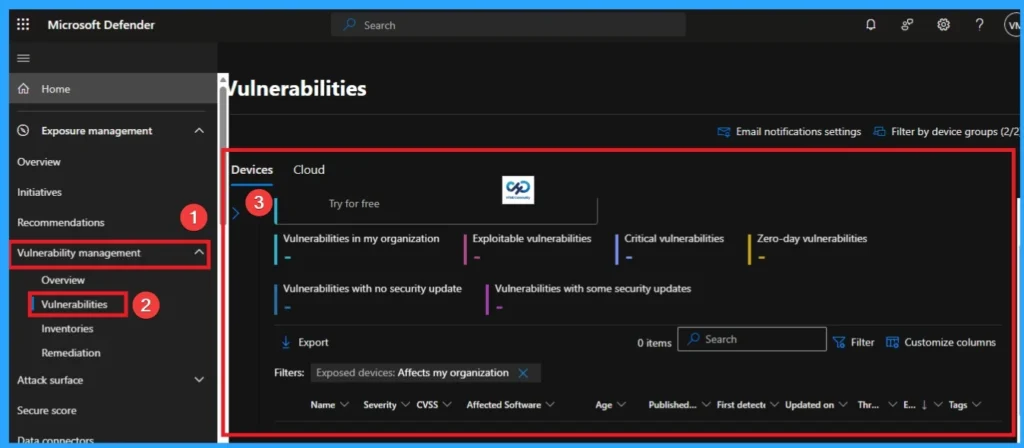Remove the Exposed devices filter chip

tap(522, 373)
